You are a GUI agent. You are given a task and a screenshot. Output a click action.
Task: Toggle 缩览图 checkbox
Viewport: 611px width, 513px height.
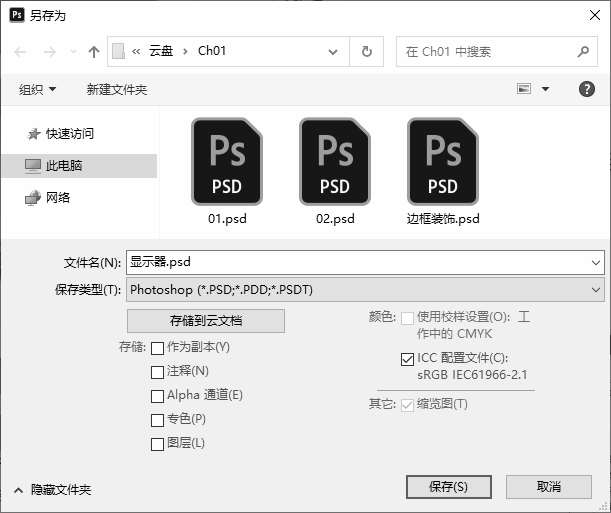[408, 405]
